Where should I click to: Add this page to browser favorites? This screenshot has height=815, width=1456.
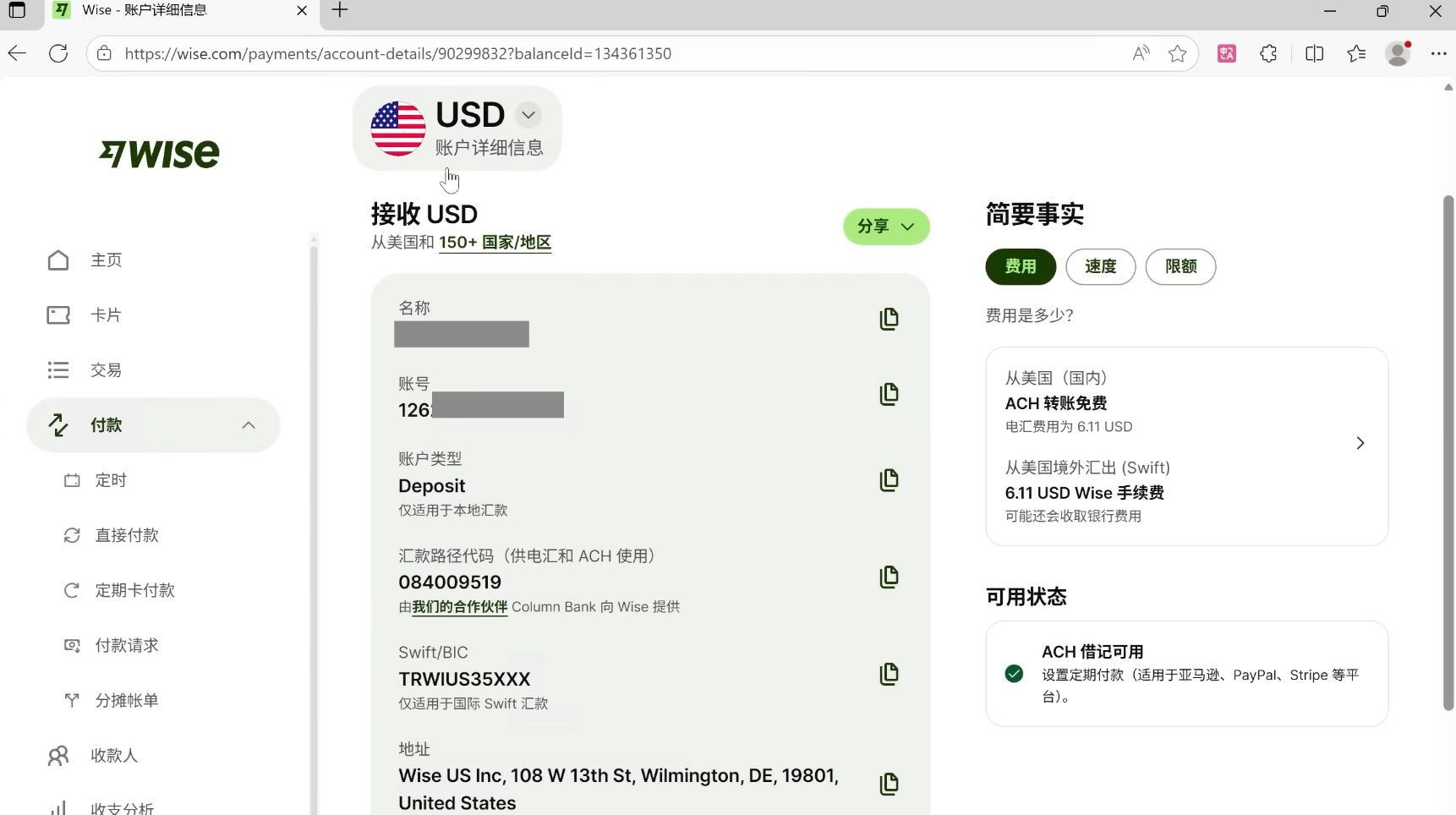1177,54
